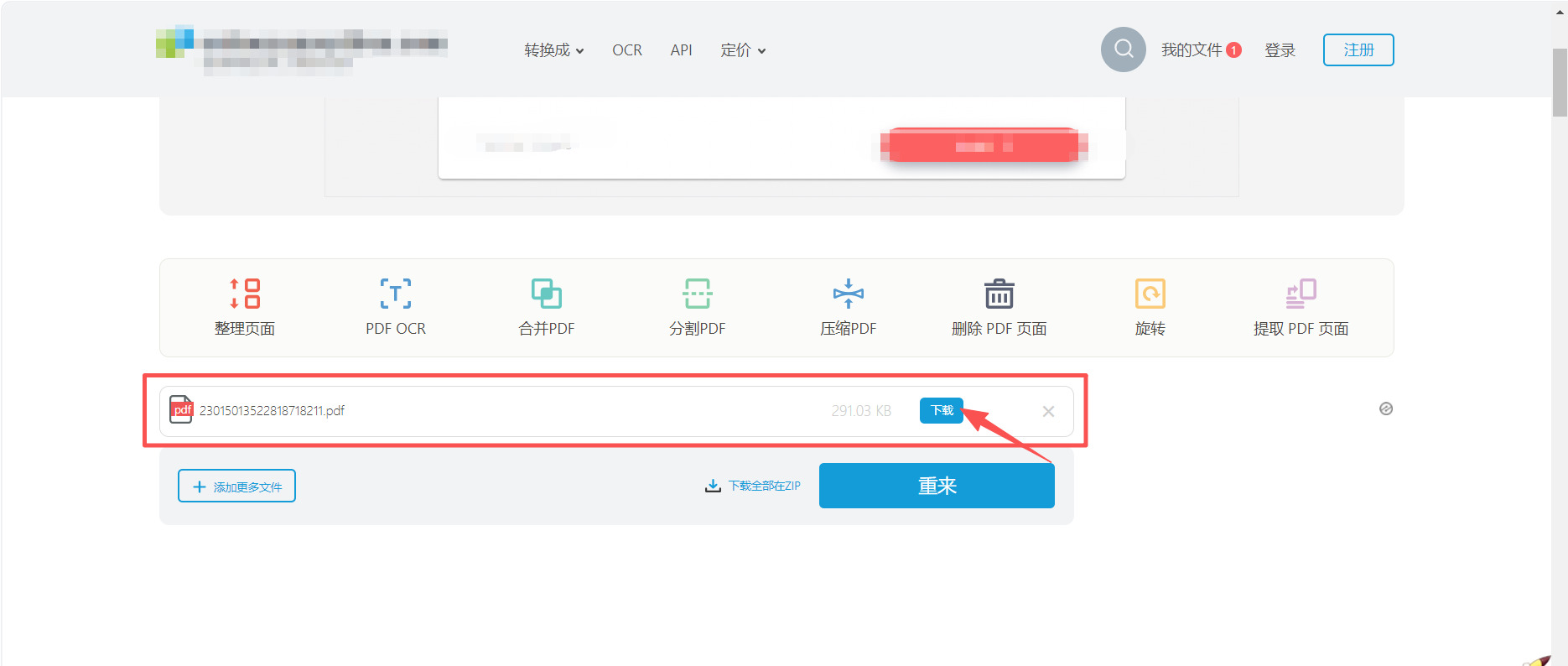Click the search magnifier icon
The height and width of the screenshot is (666, 1568).
1124,49
